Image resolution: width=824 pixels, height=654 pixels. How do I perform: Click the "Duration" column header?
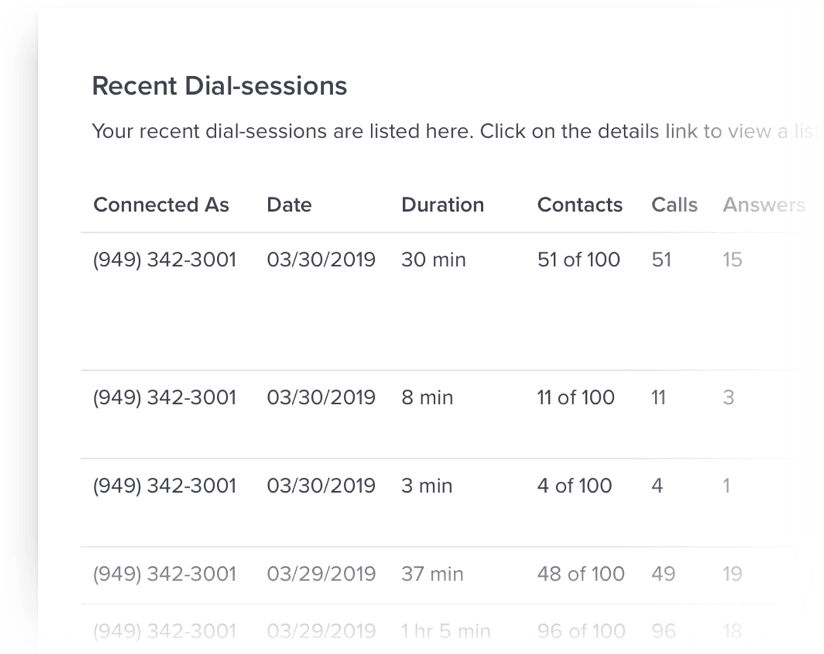tap(442, 205)
